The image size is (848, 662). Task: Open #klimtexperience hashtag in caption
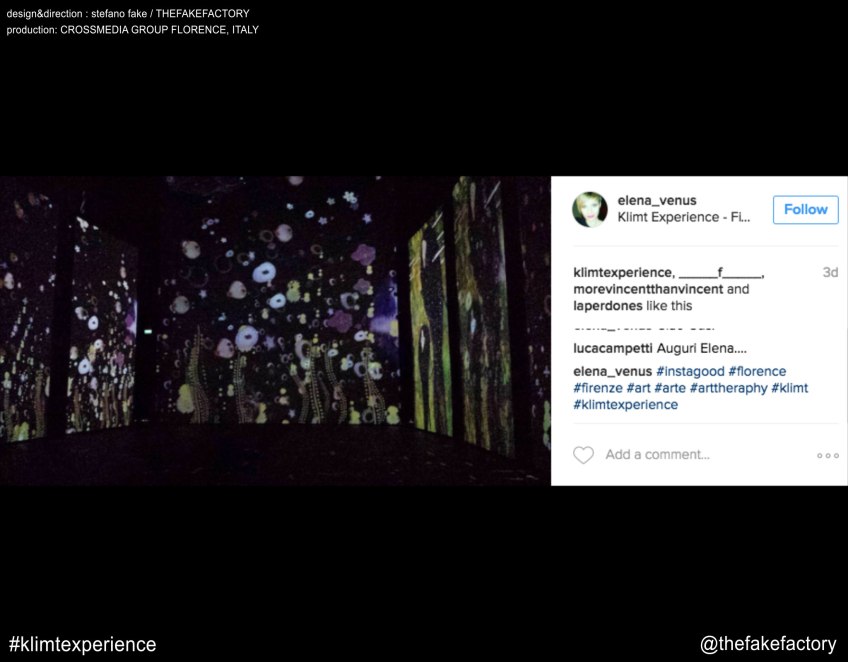(625, 405)
